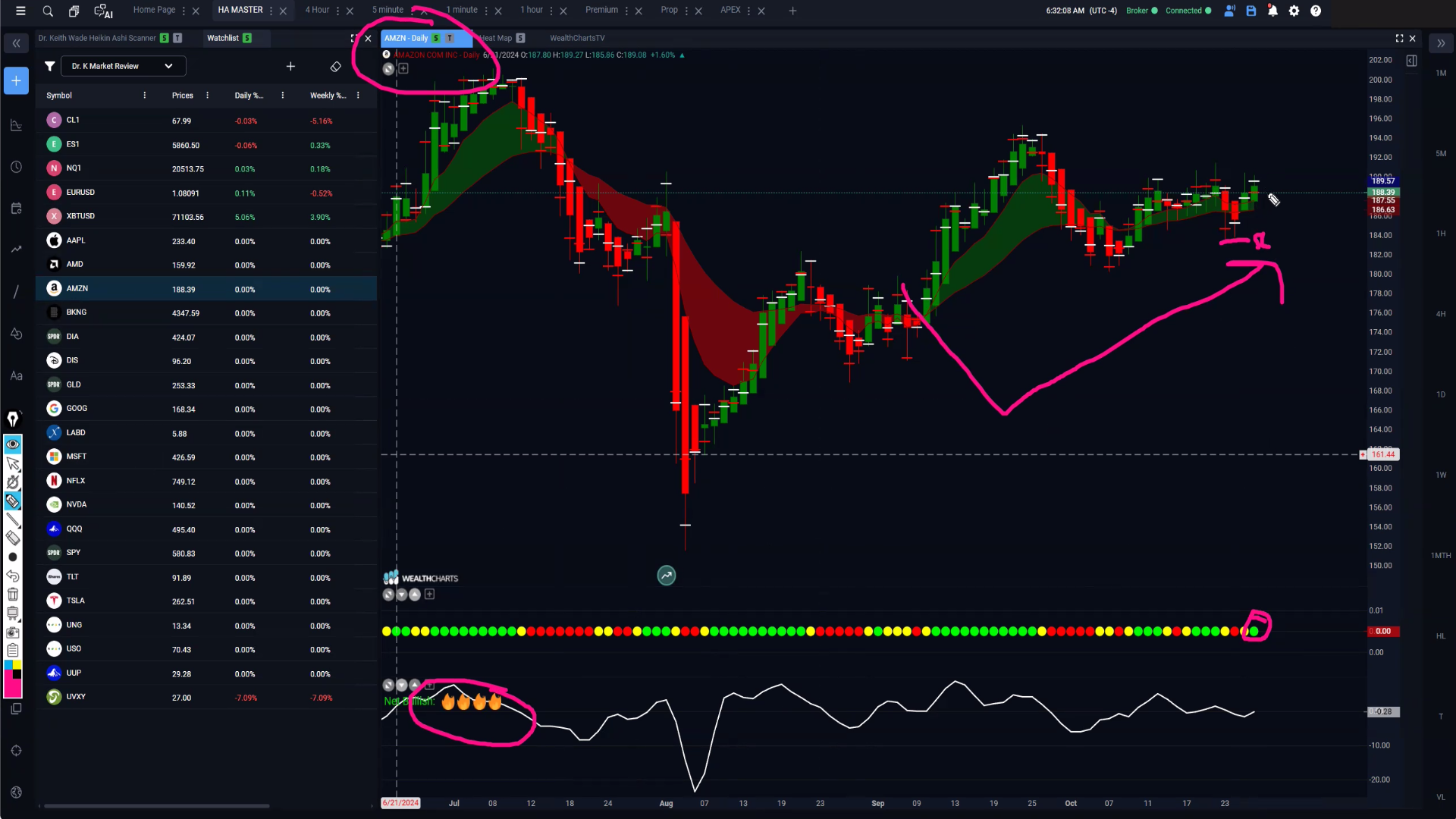Viewport: 1456px width, 819px height.
Task: Open the easel whiteboard tool
Action: point(13,613)
